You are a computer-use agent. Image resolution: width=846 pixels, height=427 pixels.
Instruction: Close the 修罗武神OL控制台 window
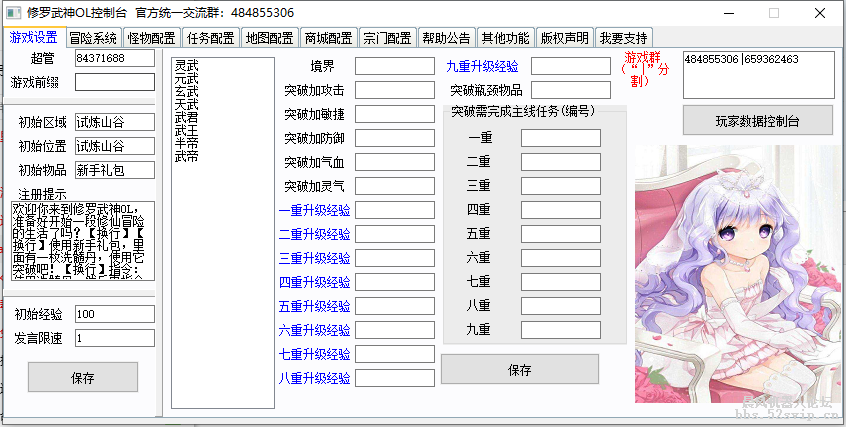click(x=820, y=13)
